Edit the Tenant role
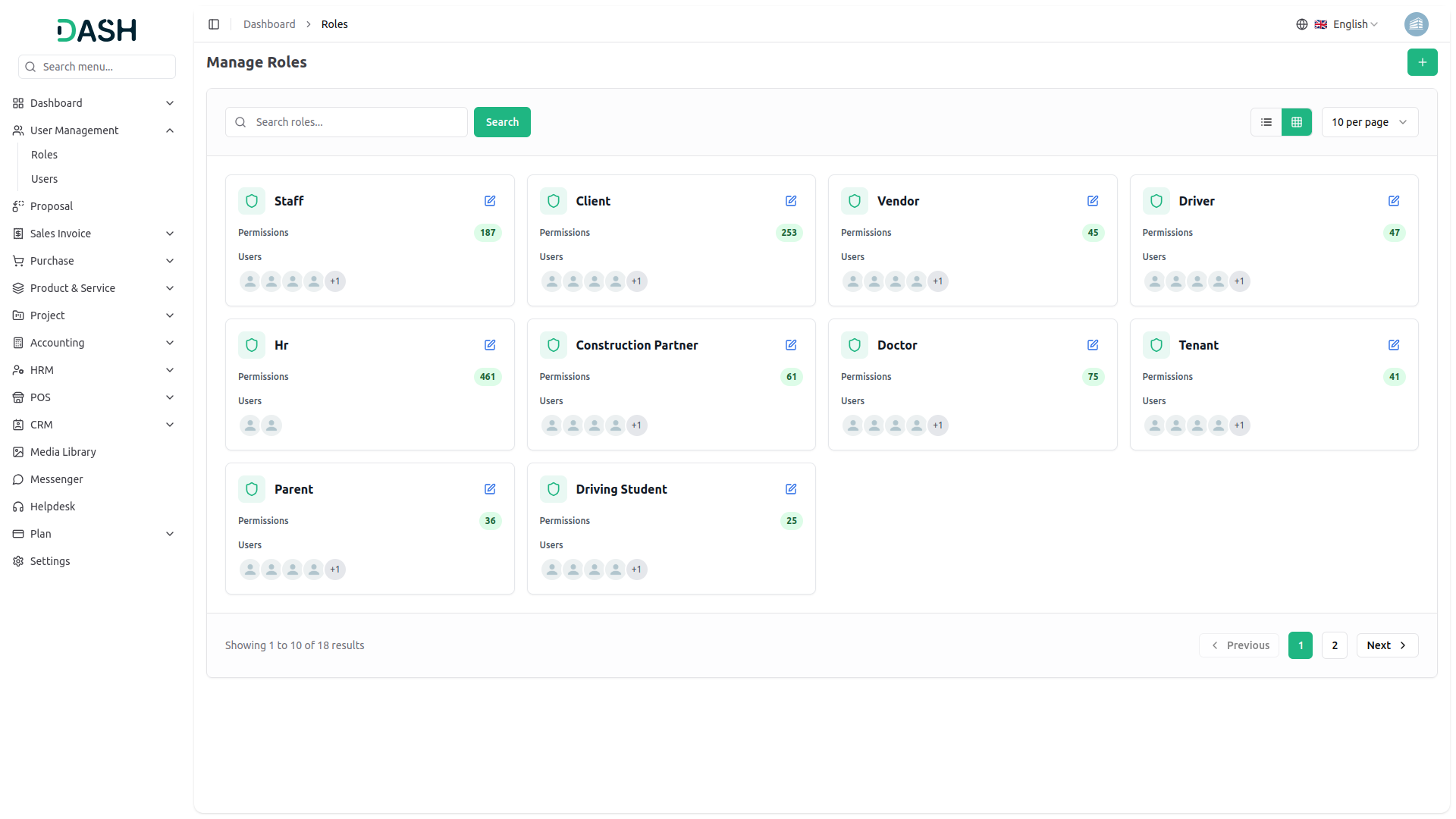Screen dimensions: 1456x819 (x=1394, y=345)
